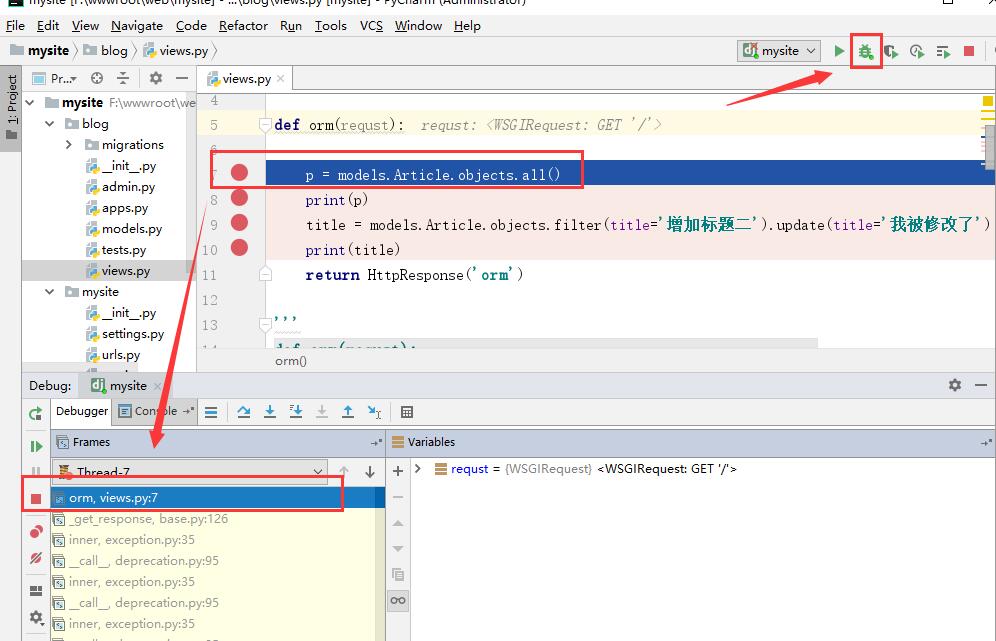Click Run to Cursor icon
Screen dimensions: 996x641
[x=374, y=412]
